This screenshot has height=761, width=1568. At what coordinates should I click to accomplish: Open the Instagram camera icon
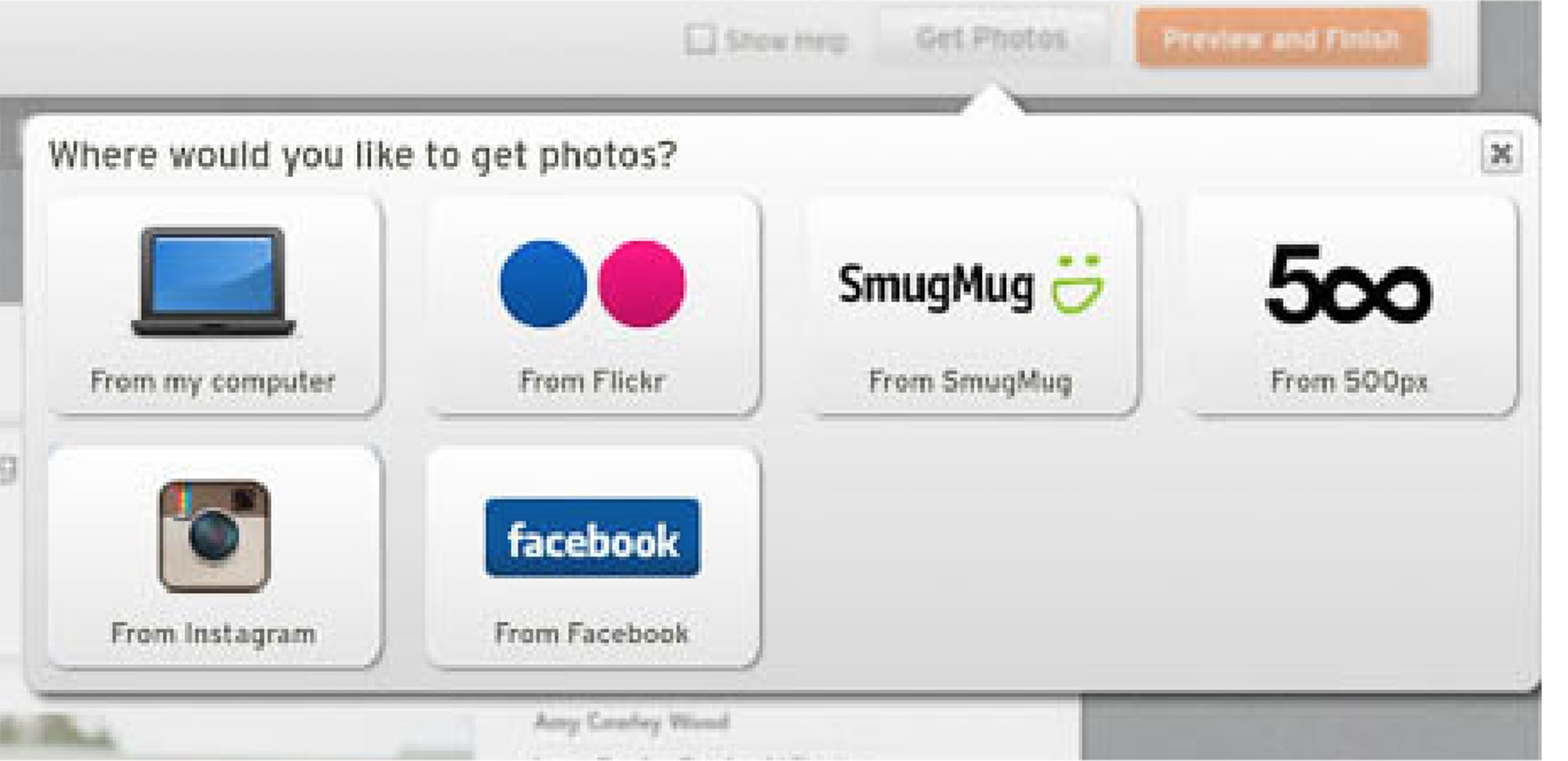pyautogui.click(x=215, y=536)
